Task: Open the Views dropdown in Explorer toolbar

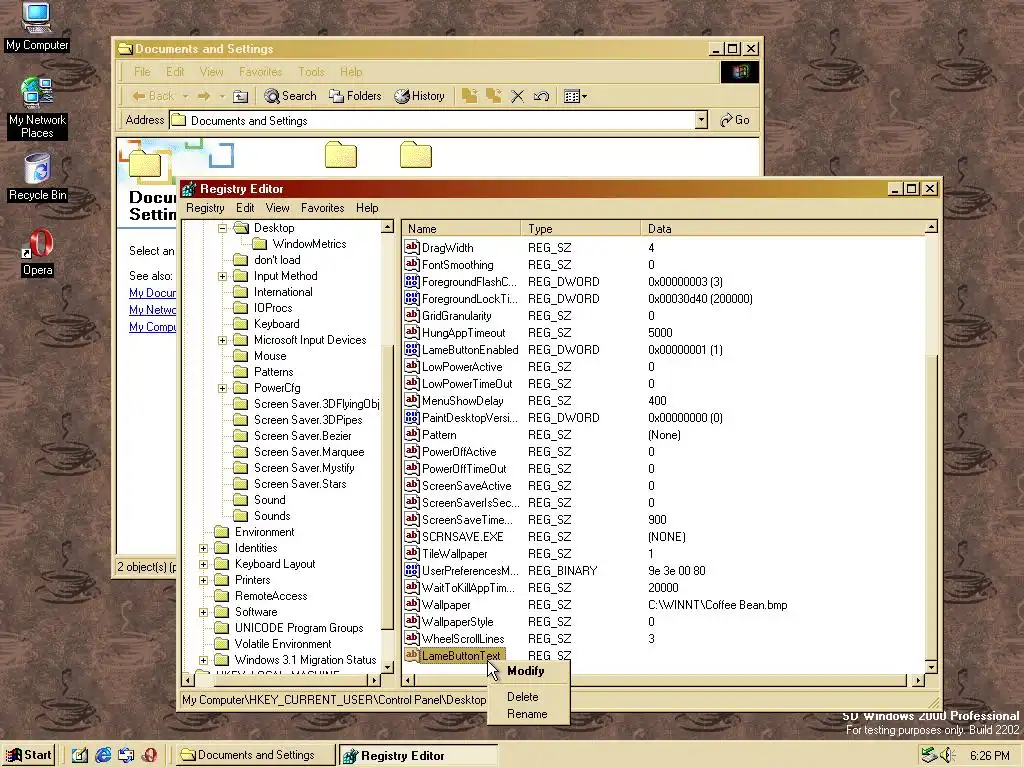Action: (x=575, y=97)
